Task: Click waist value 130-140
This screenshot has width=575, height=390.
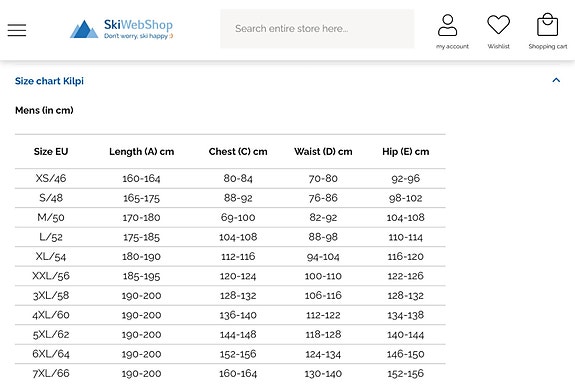Action: [323, 374]
